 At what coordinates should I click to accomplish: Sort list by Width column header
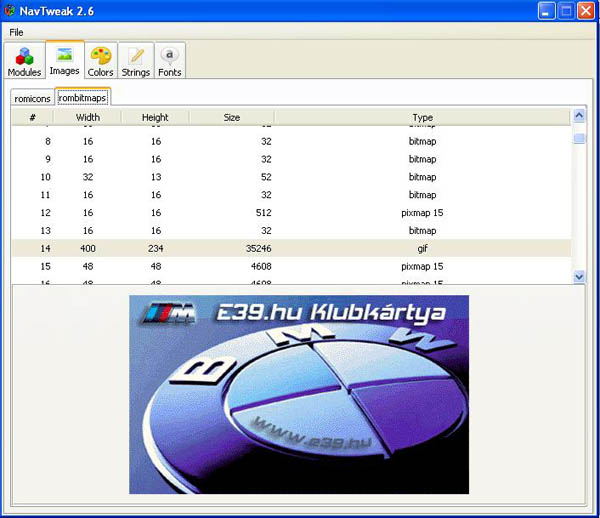(x=88, y=117)
